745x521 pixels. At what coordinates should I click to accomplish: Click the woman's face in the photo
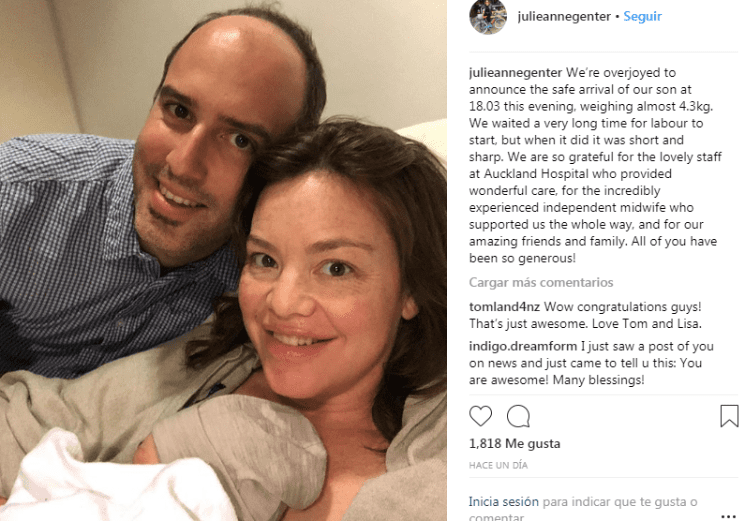coord(321,285)
